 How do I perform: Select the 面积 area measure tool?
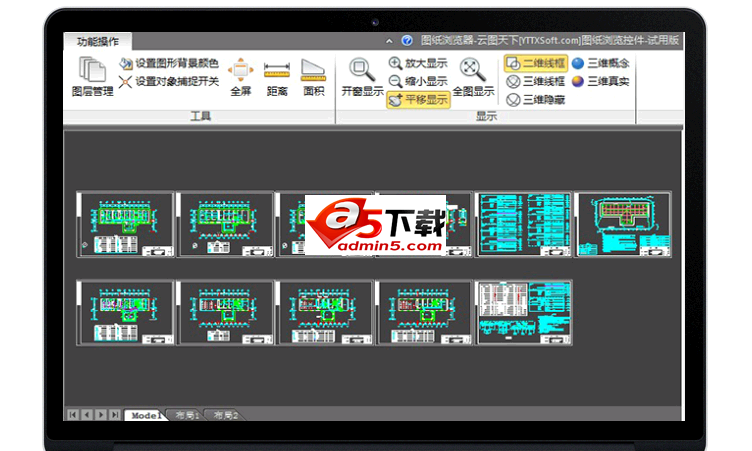(314, 77)
